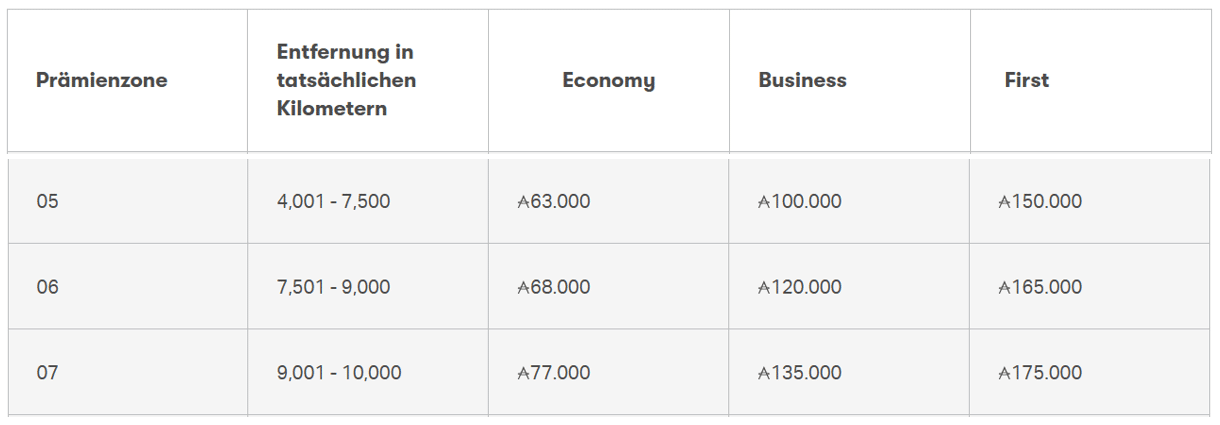Click the First price 175.000
The height and width of the screenshot is (425, 1220).
point(1040,373)
